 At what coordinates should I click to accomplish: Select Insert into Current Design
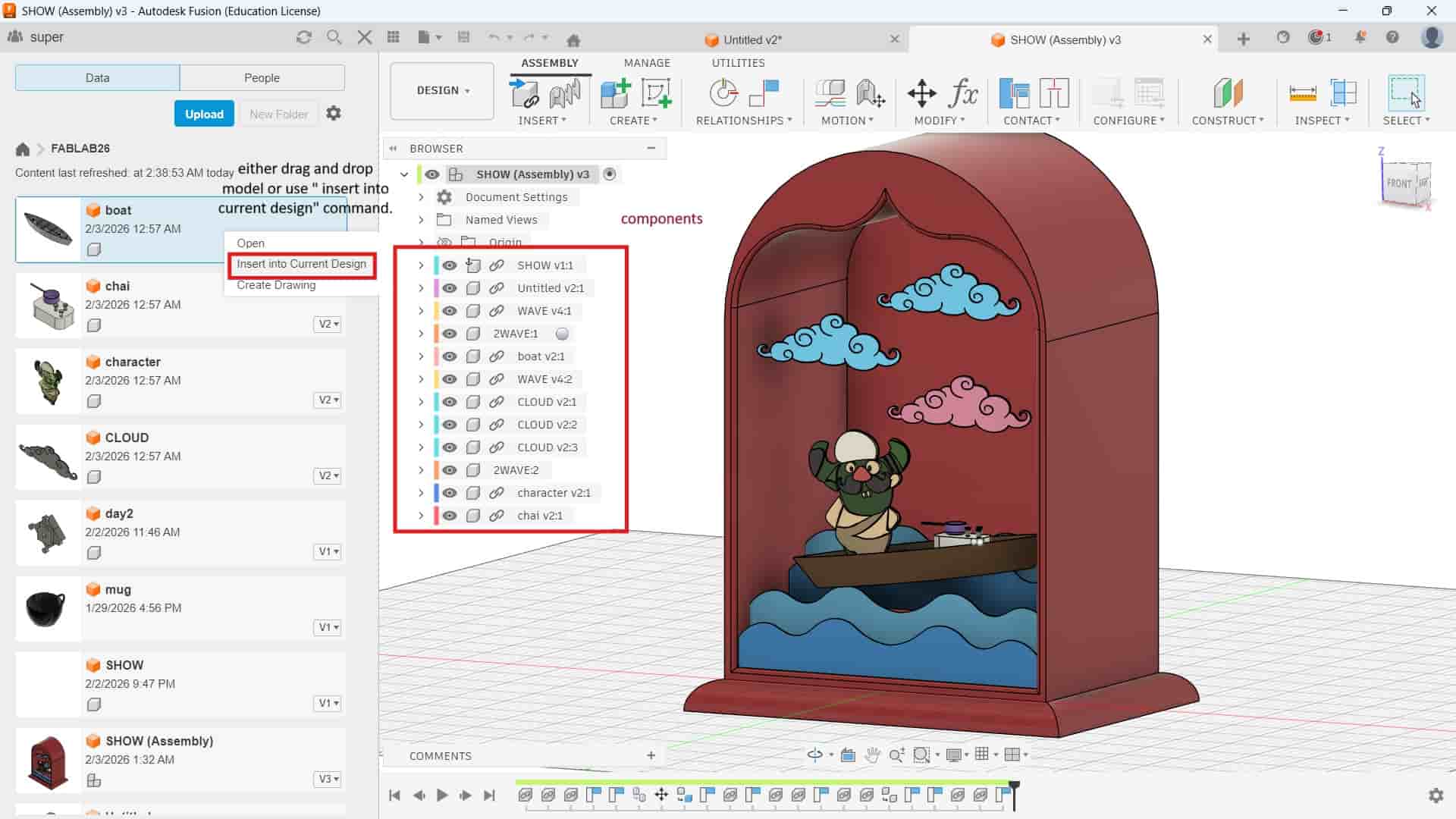(301, 264)
